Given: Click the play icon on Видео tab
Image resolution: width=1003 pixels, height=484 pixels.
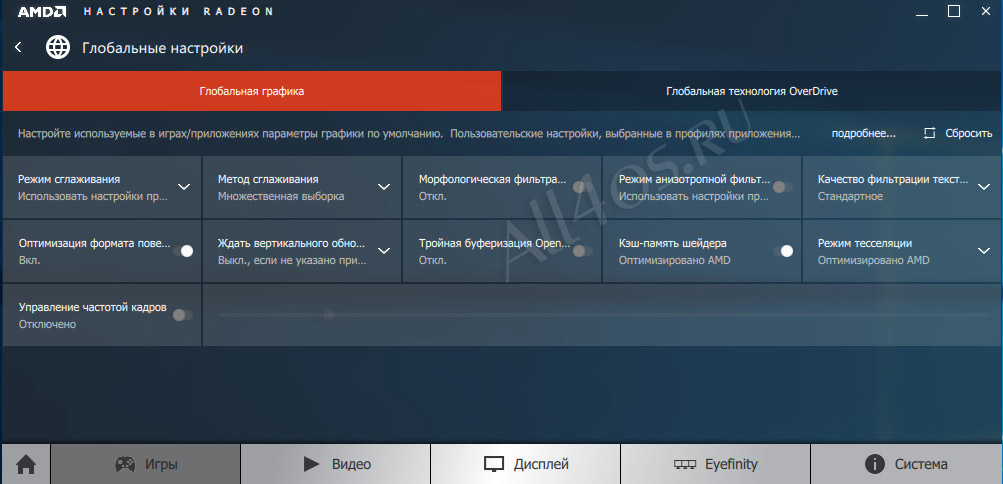Looking at the screenshot, I should point(311,464).
